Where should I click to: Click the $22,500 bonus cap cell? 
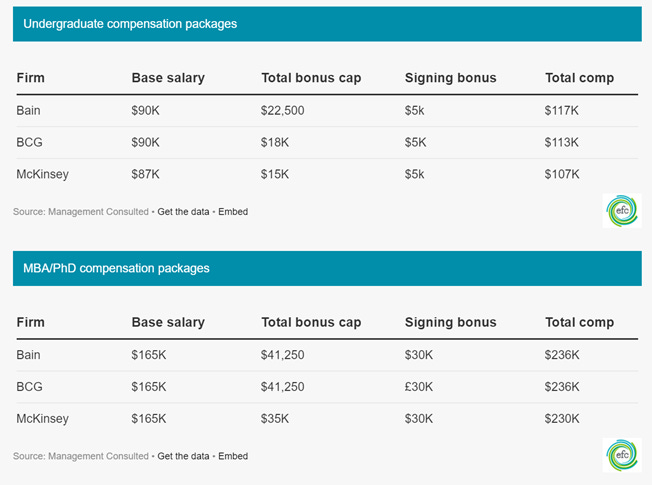click(x=282, y=111)
